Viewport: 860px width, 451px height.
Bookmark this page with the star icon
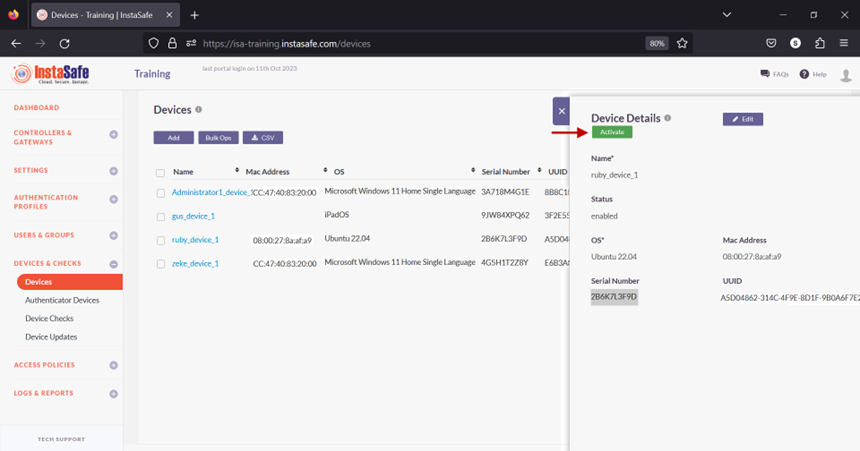click(682, 44)
